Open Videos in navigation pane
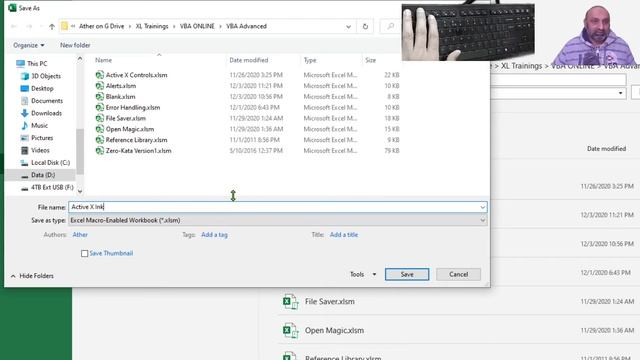The image size is (640, 360). tap(35, 150)
